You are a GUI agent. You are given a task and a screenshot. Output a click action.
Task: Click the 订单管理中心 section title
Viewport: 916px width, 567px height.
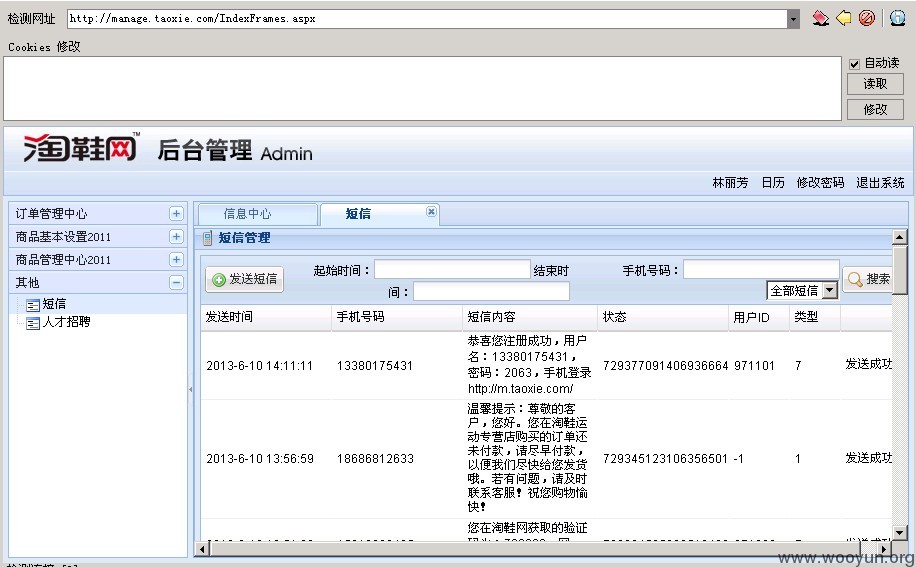click(x=51, y=214)
